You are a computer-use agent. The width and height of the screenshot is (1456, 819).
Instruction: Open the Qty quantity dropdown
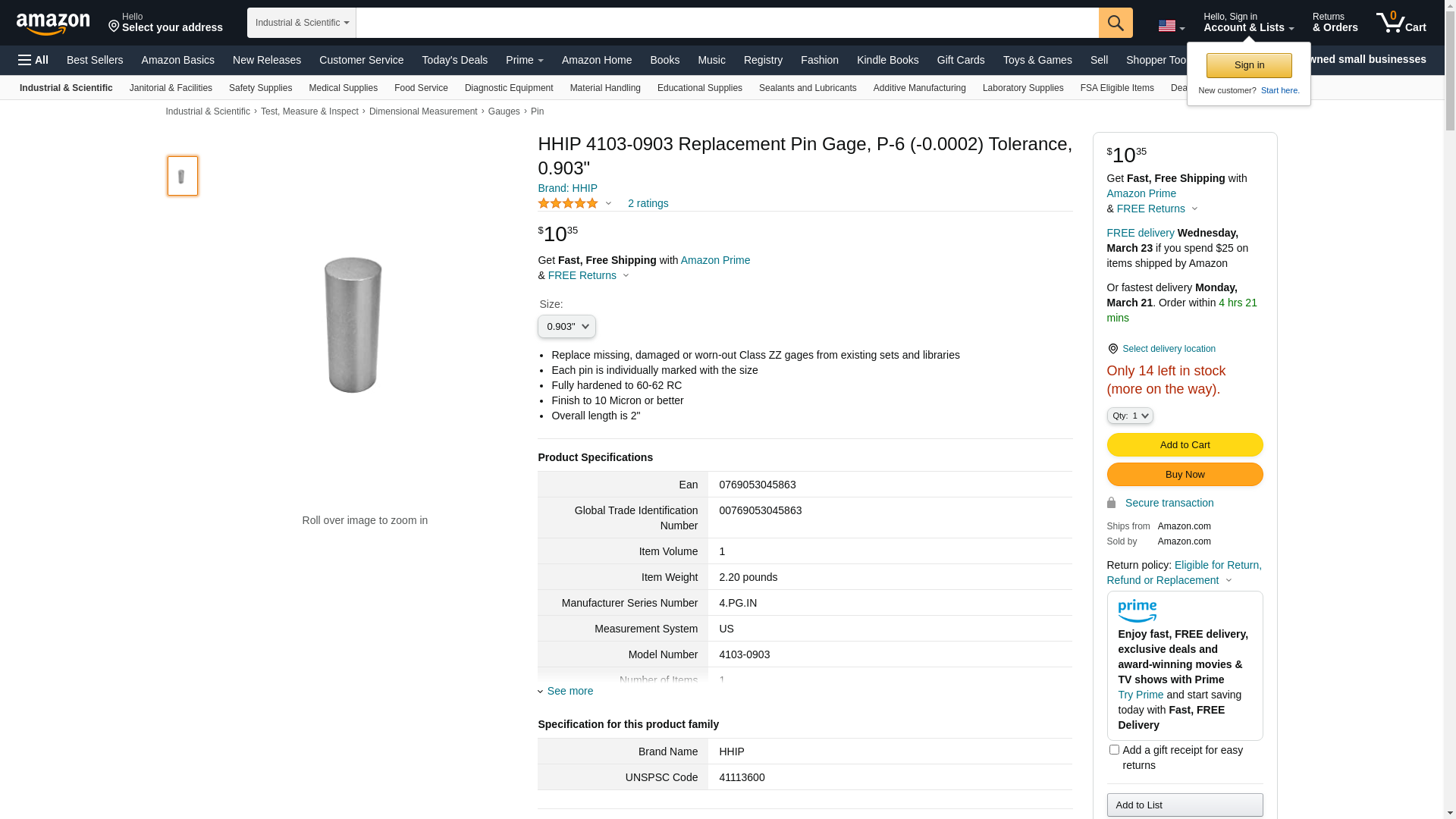1130,416
